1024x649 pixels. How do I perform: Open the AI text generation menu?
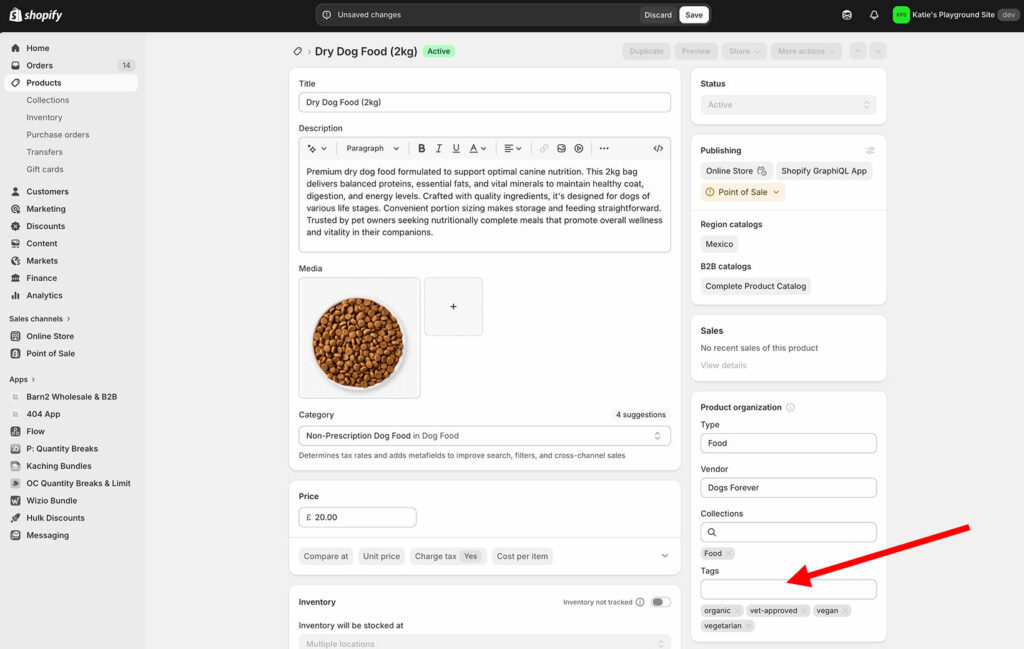coord(317,148)
